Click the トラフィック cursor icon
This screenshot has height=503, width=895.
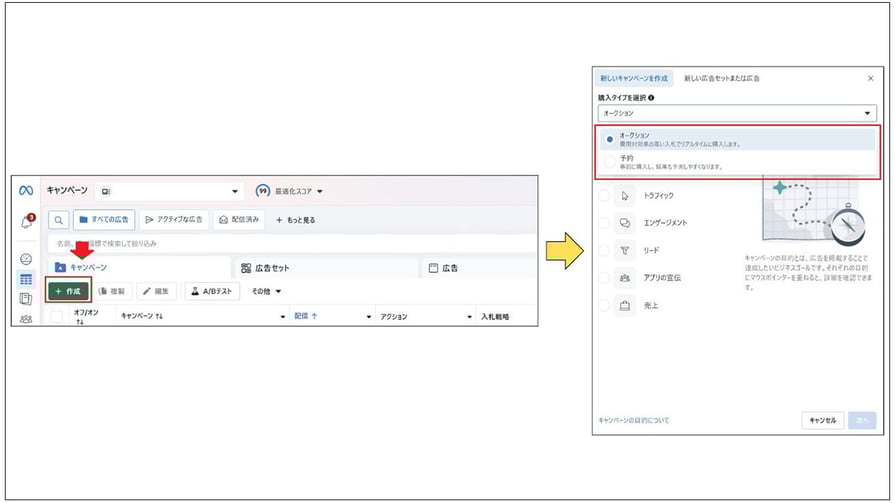(x=625, y=195)
